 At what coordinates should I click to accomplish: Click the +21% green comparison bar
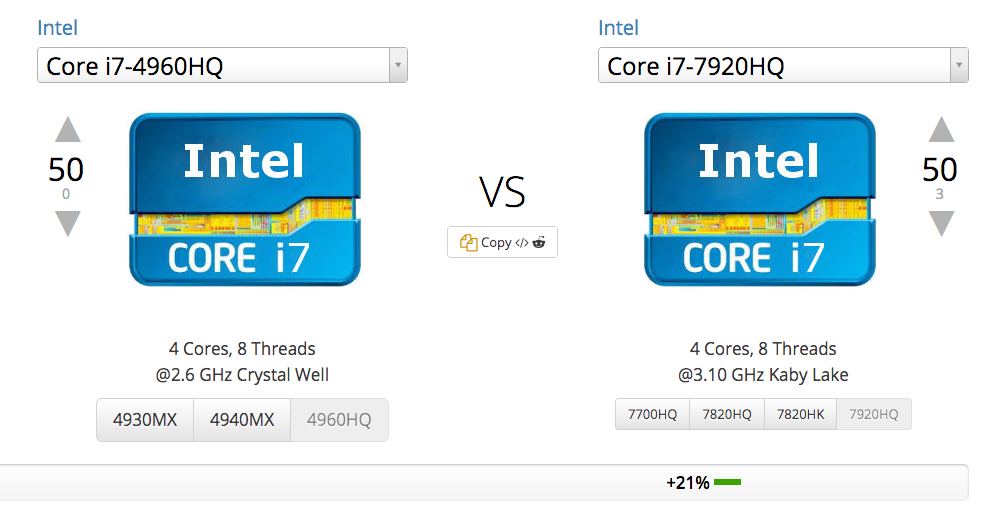tap(727, 483)
